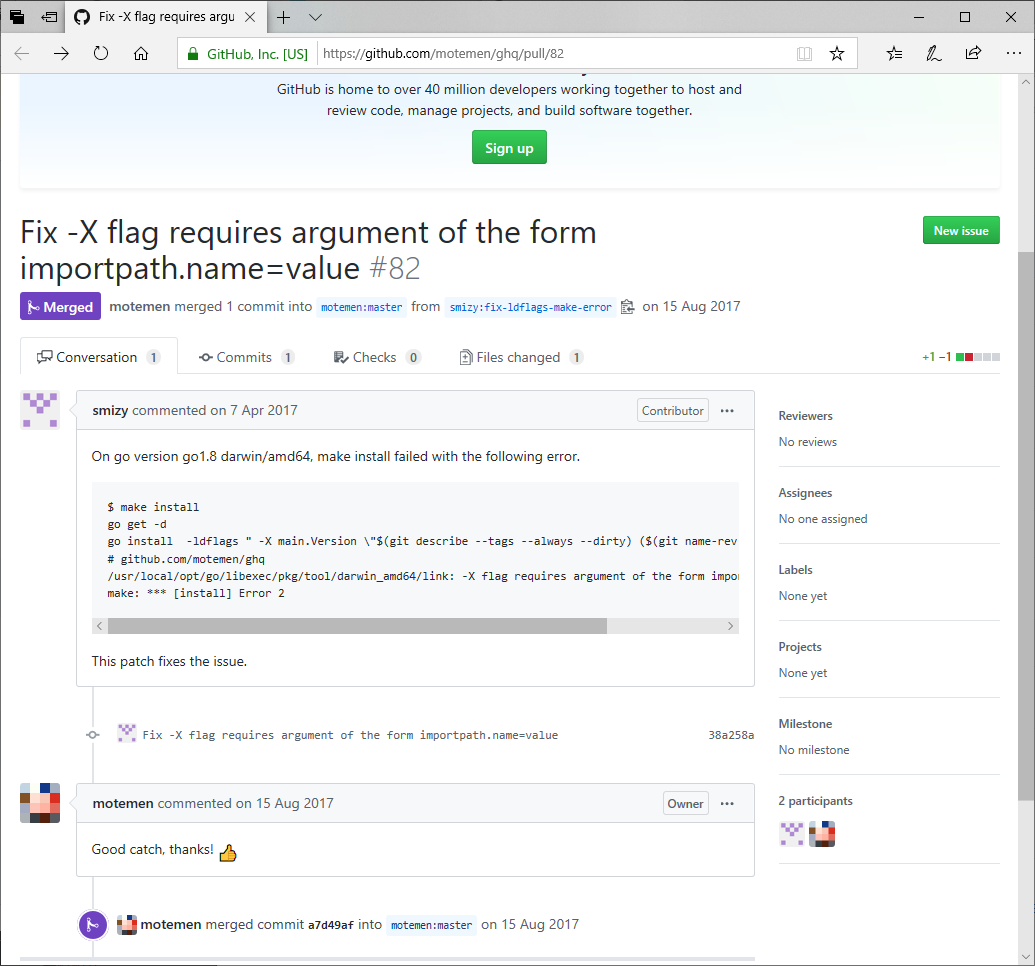1035x966 pixels.
Task: Click the 'No one assigned' text
Action: (822, 519)
